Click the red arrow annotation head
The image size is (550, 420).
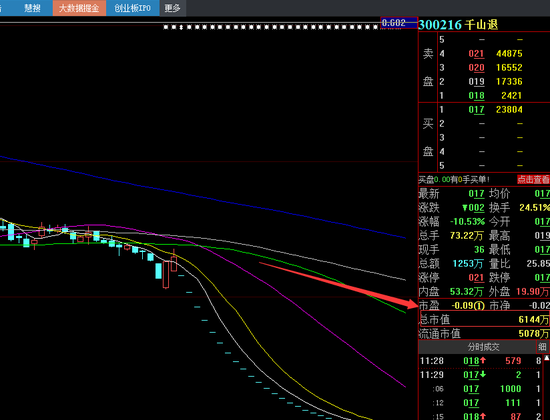(x=411, y=303)
